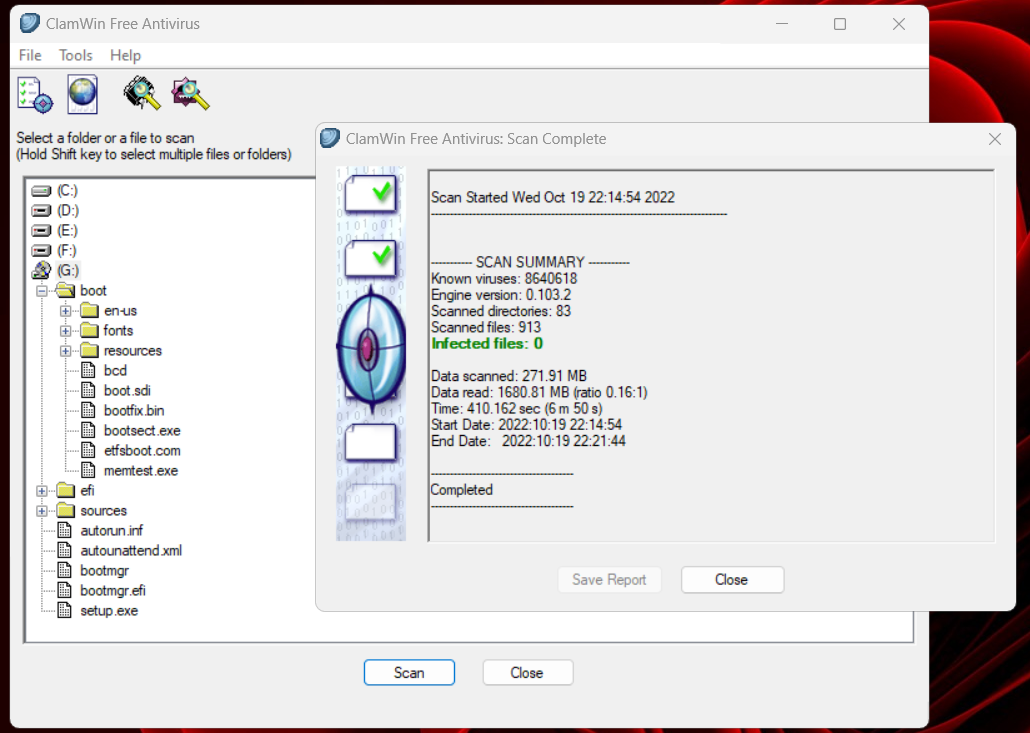1030x733 pixels.
Task: Click the etfsboot.com file icon
Action: 88,451
